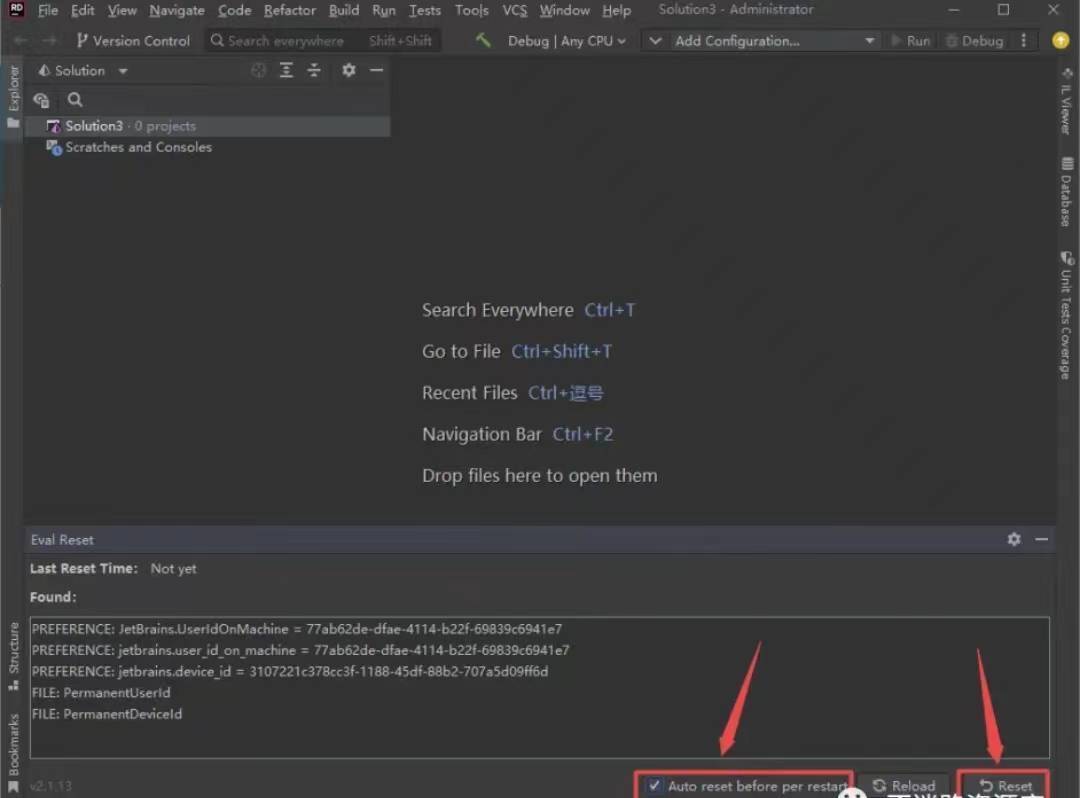
Task: Open the Navigate menu
Action: pos(177,10)
